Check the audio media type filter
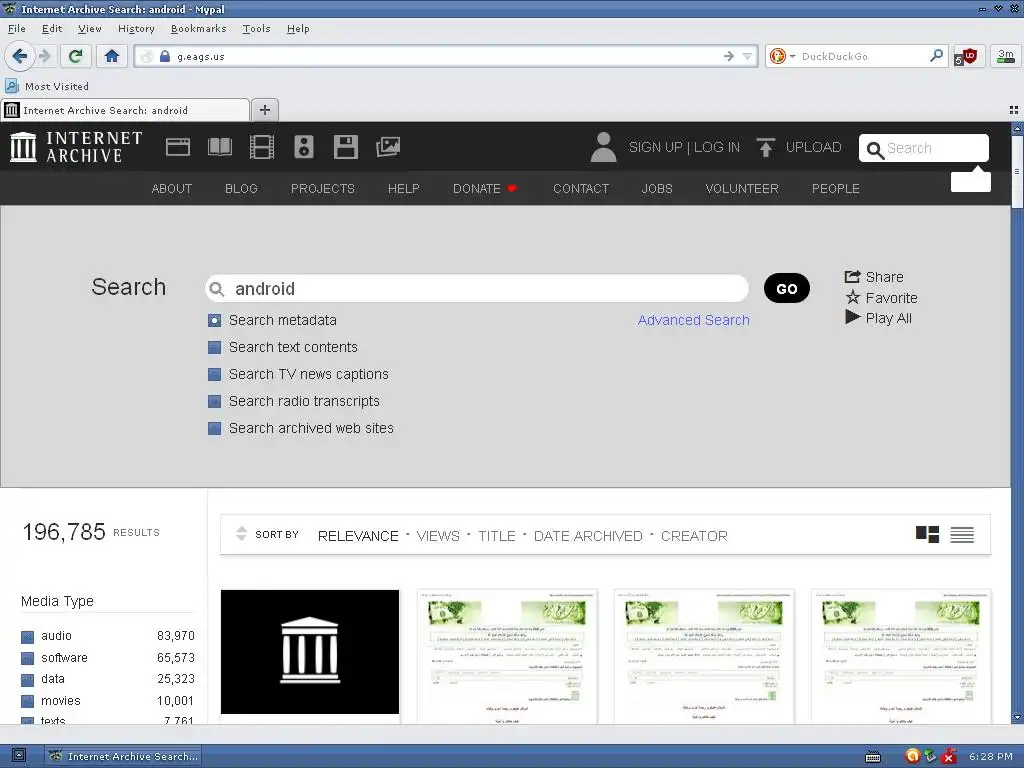Screen dimensions: 1024x768 pyautogui.click(x=27, y=637)
